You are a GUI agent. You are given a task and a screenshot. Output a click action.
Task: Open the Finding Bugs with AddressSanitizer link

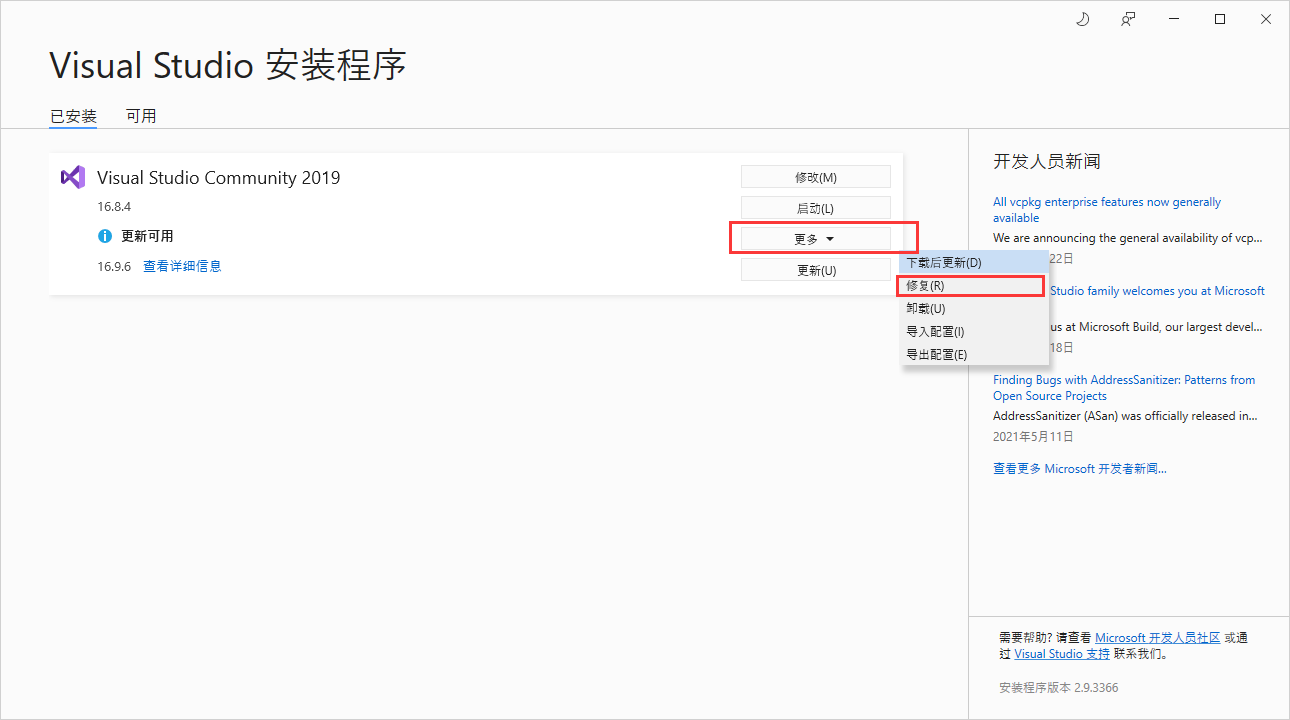tap(1124, 388)
